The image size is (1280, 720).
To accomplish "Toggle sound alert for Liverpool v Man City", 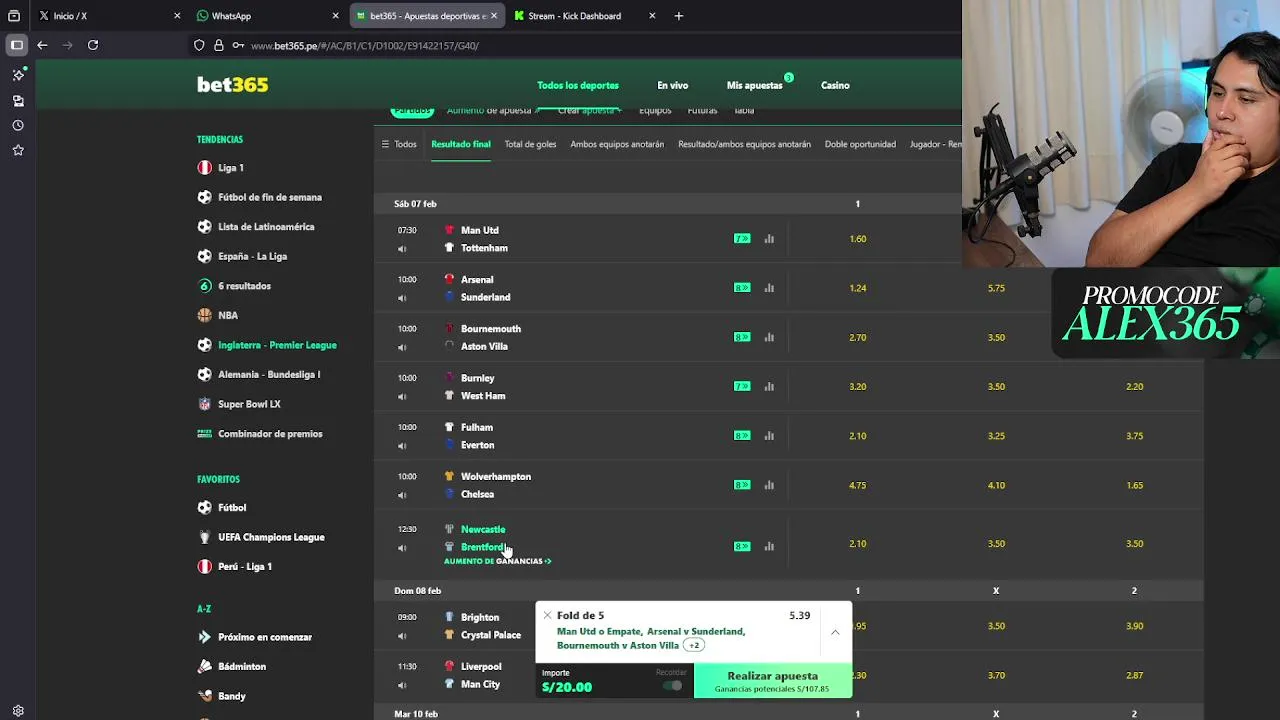I will click(402, 685).
